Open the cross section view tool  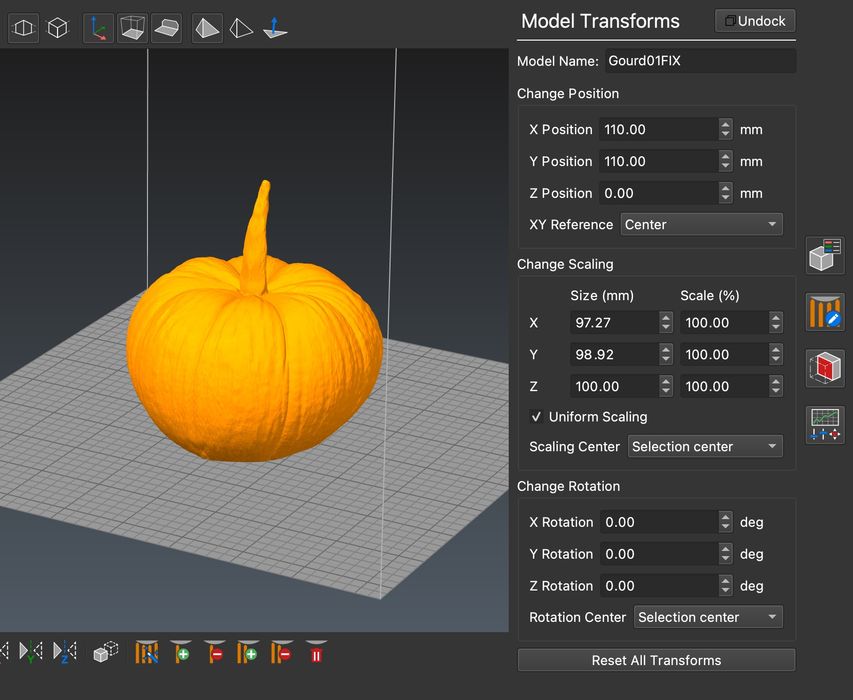(825, 368)
